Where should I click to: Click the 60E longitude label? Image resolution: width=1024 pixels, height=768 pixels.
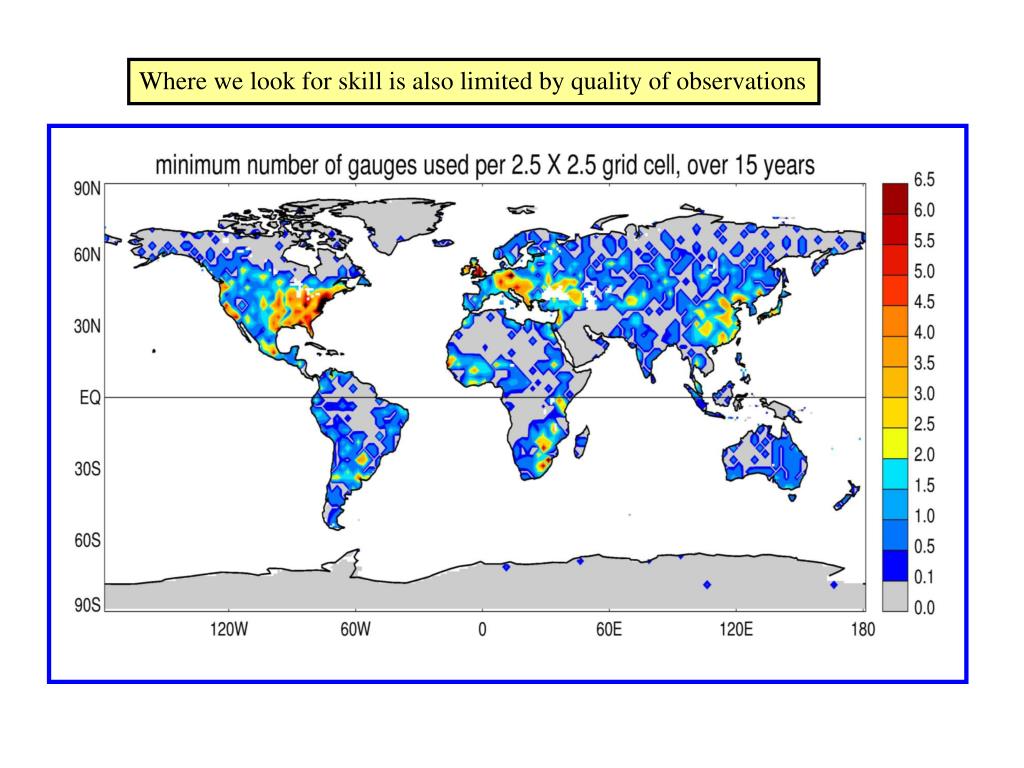(x=609, y=629)
